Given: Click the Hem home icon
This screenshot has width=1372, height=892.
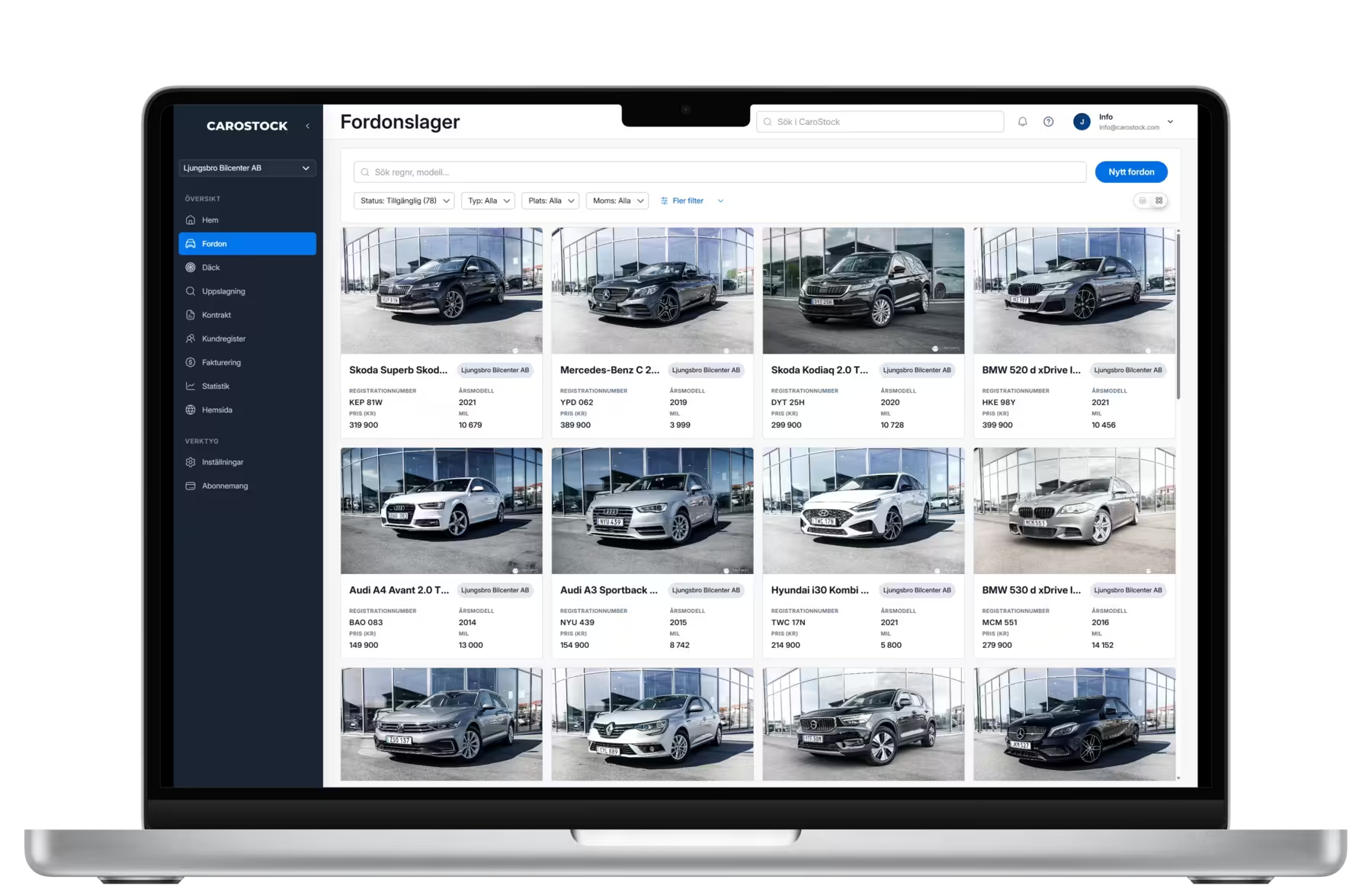Looking at the screenshot, I should [x=191, y=220].
